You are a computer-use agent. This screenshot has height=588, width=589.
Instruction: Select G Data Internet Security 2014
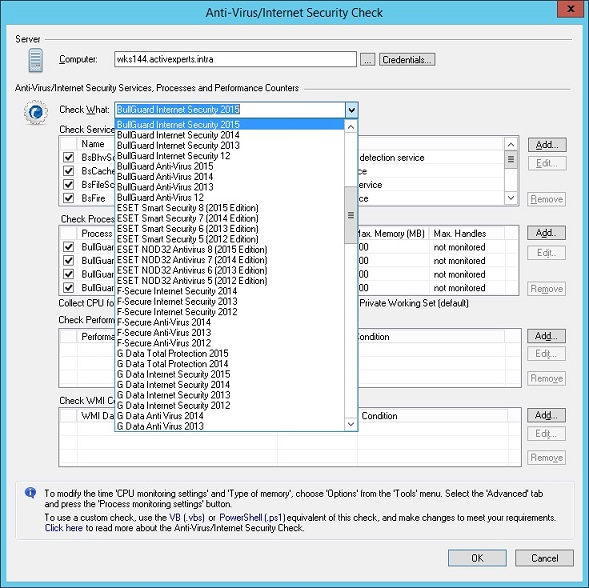pyautogui.click(x=230, y=385)
